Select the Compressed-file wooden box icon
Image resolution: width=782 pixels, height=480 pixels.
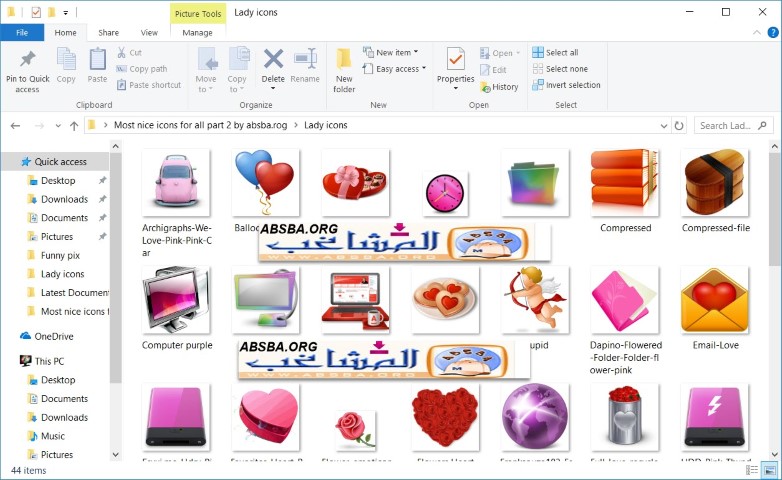715,182
